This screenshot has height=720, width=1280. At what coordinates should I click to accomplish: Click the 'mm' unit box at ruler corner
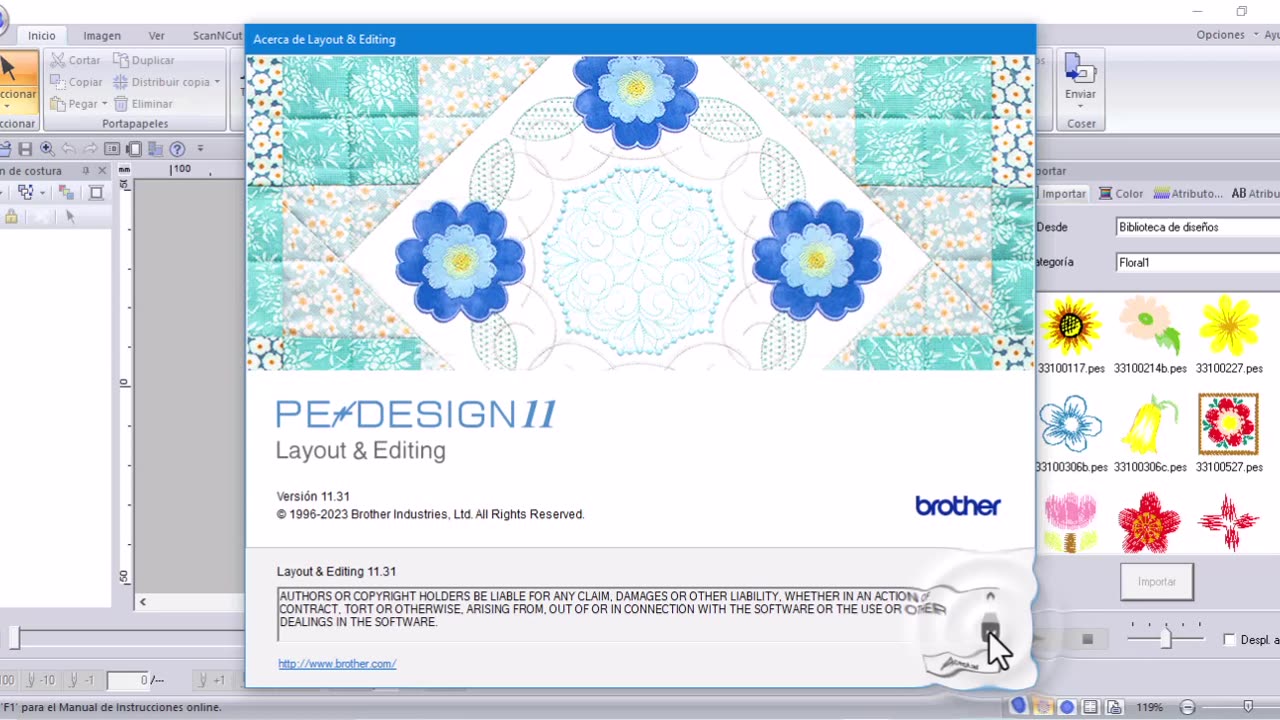[x=124, y=171]
